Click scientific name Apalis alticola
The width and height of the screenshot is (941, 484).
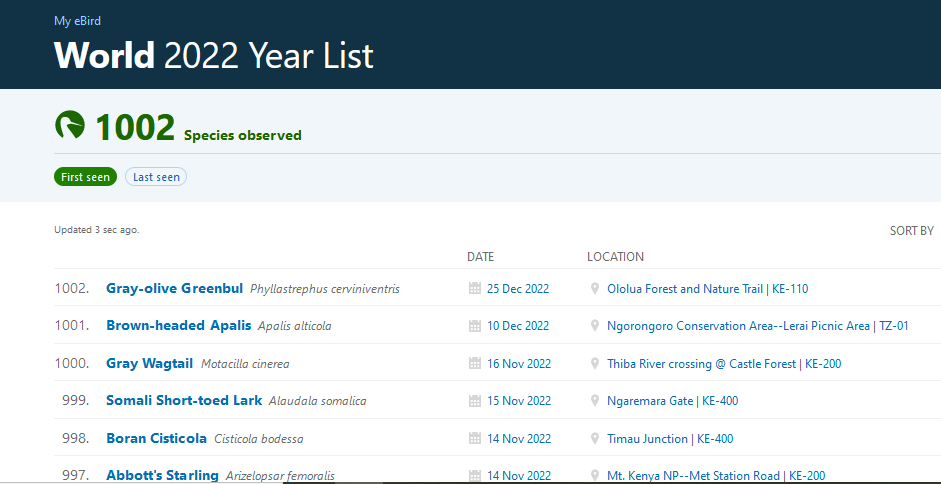(294, 327)
